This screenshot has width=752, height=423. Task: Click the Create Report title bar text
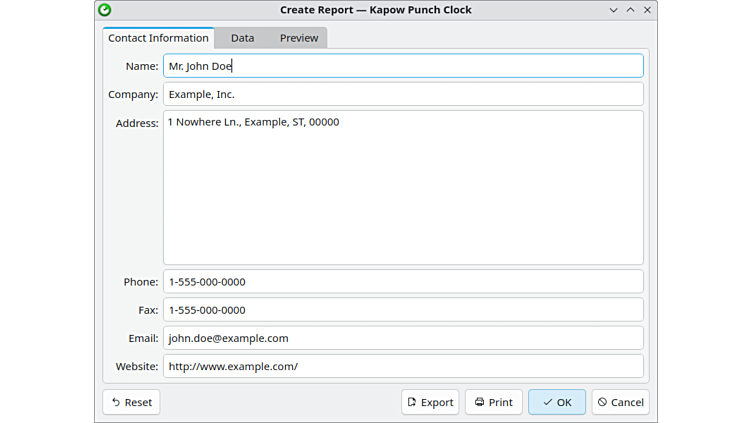pyautogui.click(x=375, y=10)
